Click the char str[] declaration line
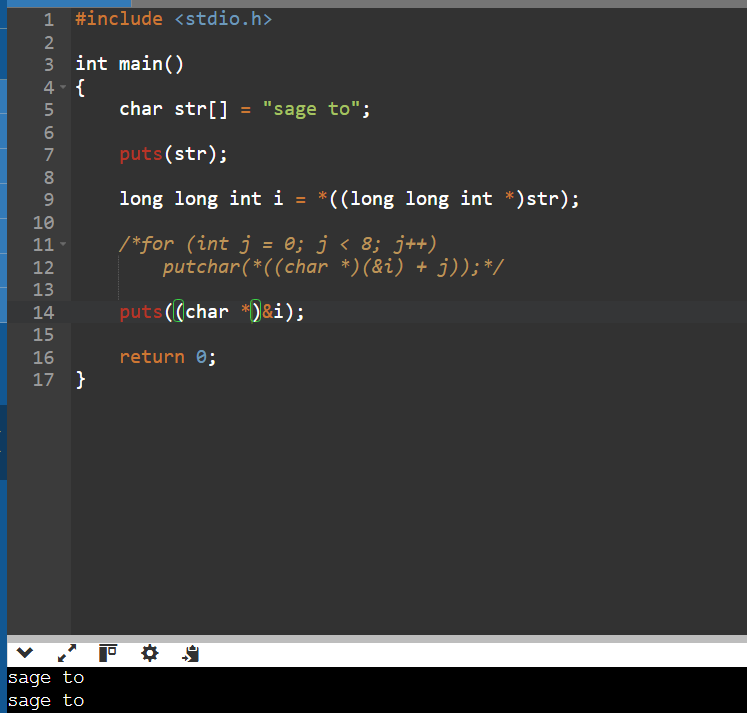747x713 pixels. pos(245,109)
